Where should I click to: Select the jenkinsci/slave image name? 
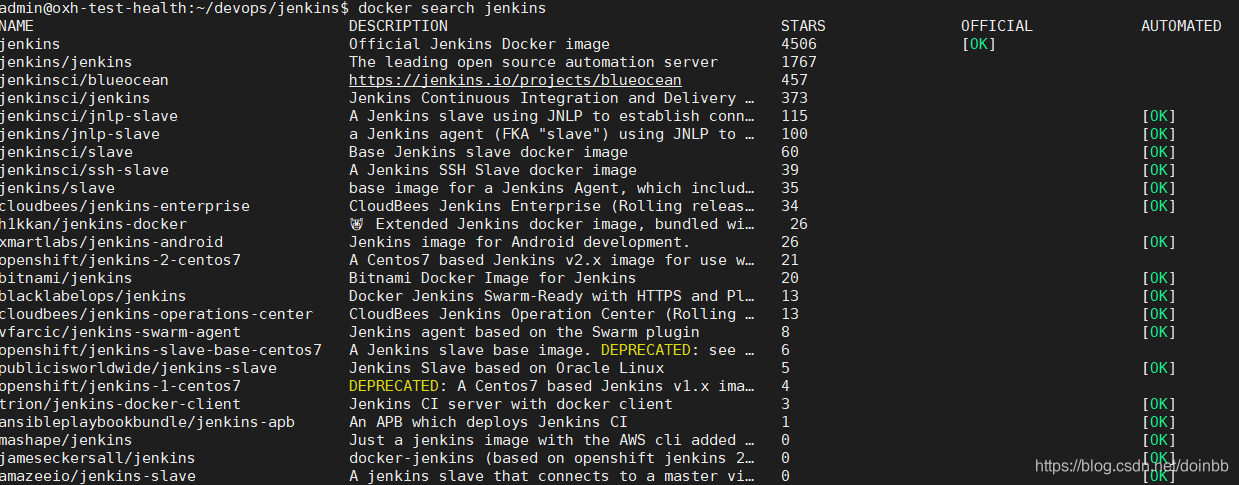(66, 152)
